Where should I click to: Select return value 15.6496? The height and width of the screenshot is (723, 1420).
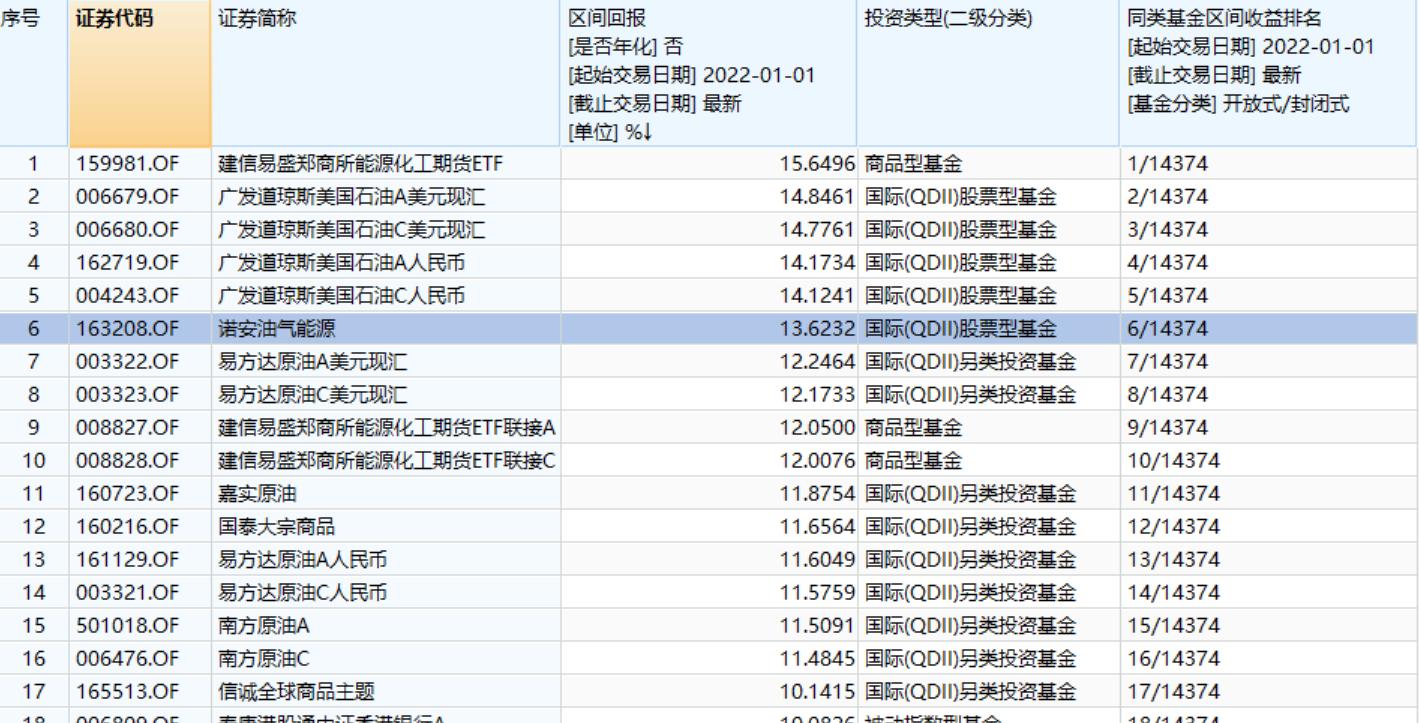pos(817,164)
